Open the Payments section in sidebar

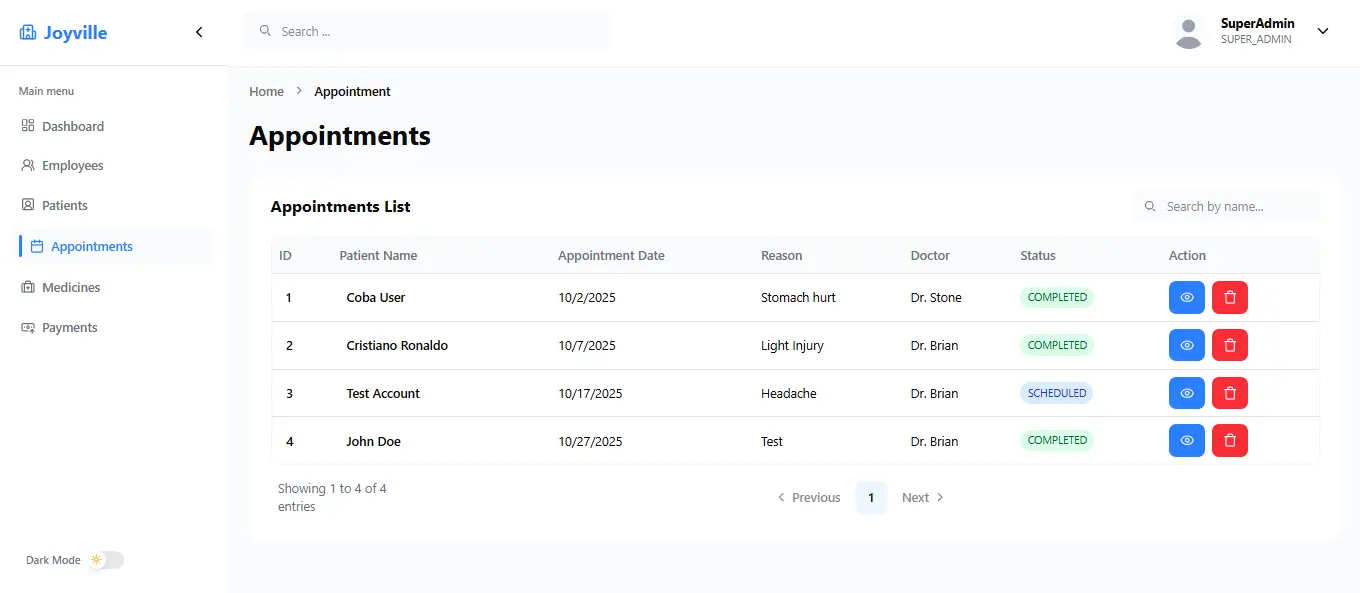click(69, 327)
